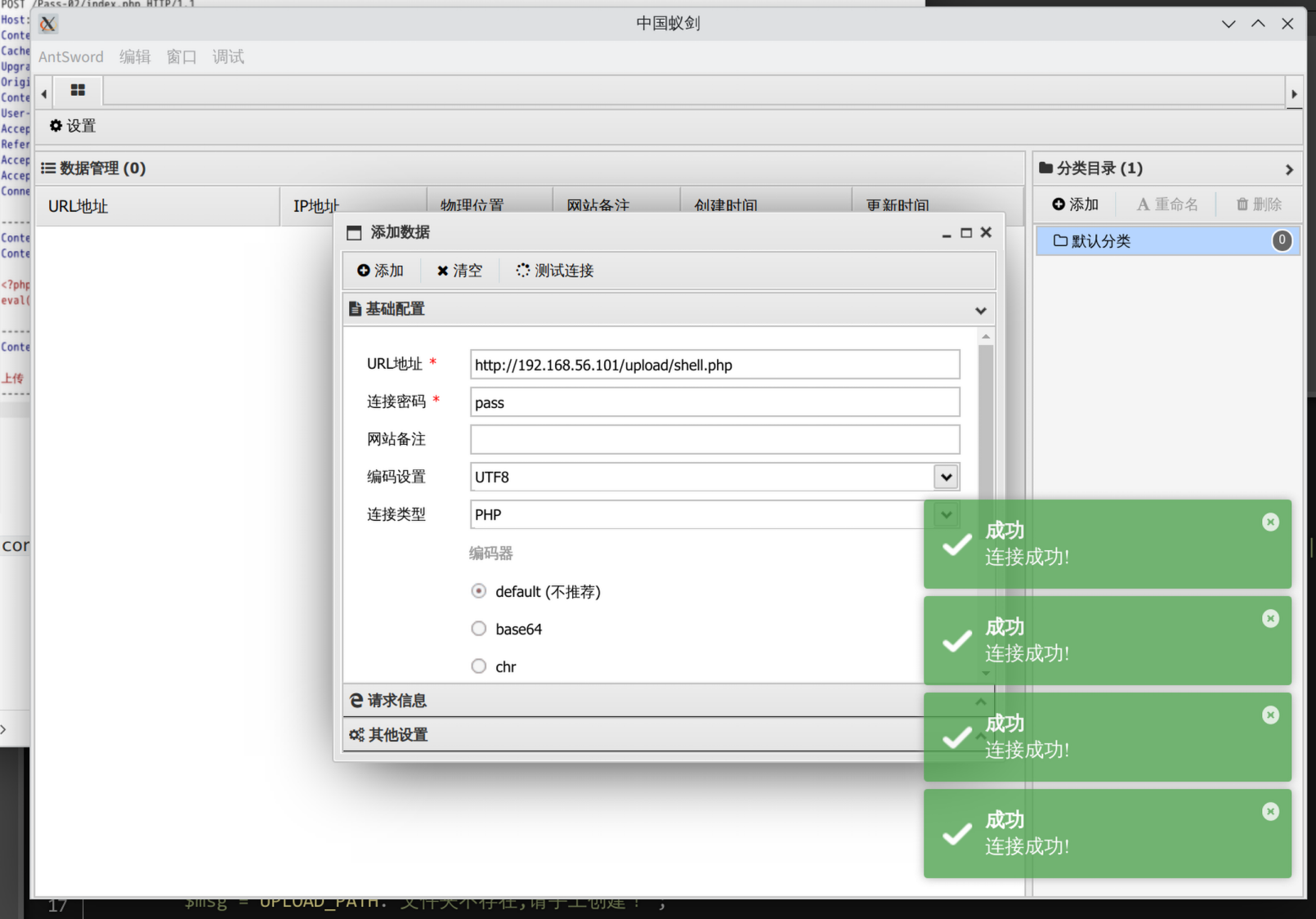The width and height of the screenshot is (1316, 919).
Task: Select the default (不推荐) encoder radio
Action: pyautogui.click(x=479, y=590)
